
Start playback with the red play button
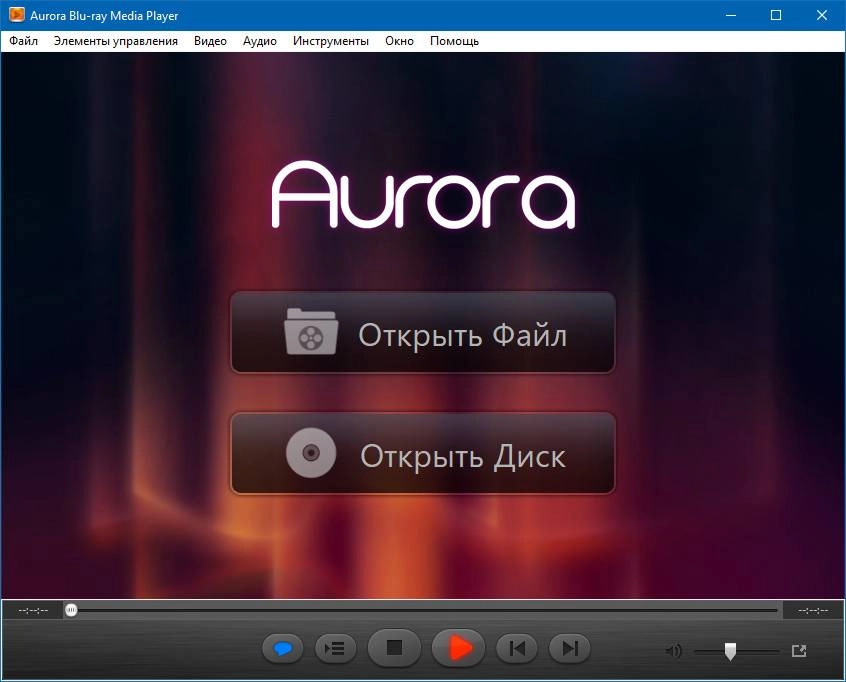pos(459,647)
